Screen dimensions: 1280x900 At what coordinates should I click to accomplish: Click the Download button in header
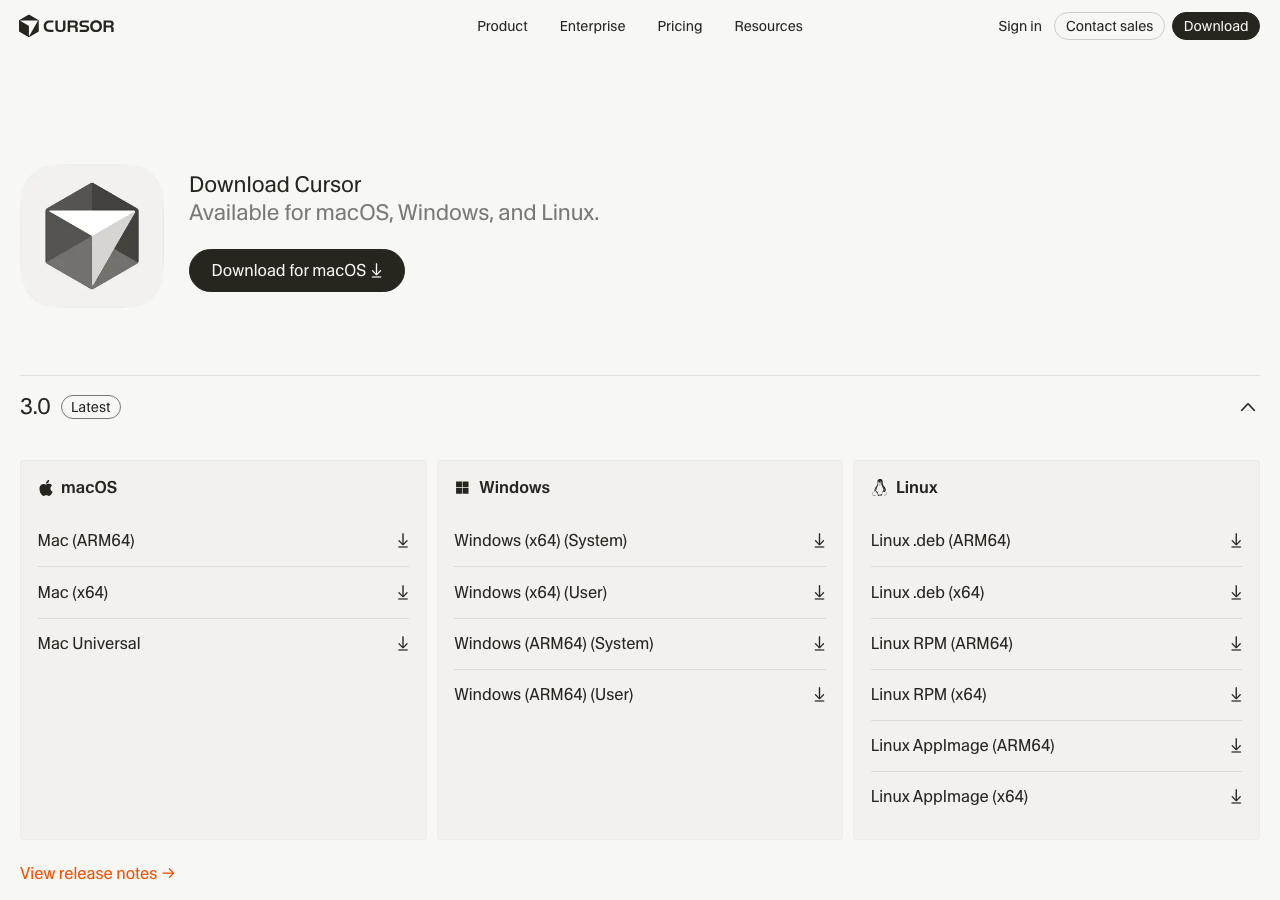point(1215,26)
